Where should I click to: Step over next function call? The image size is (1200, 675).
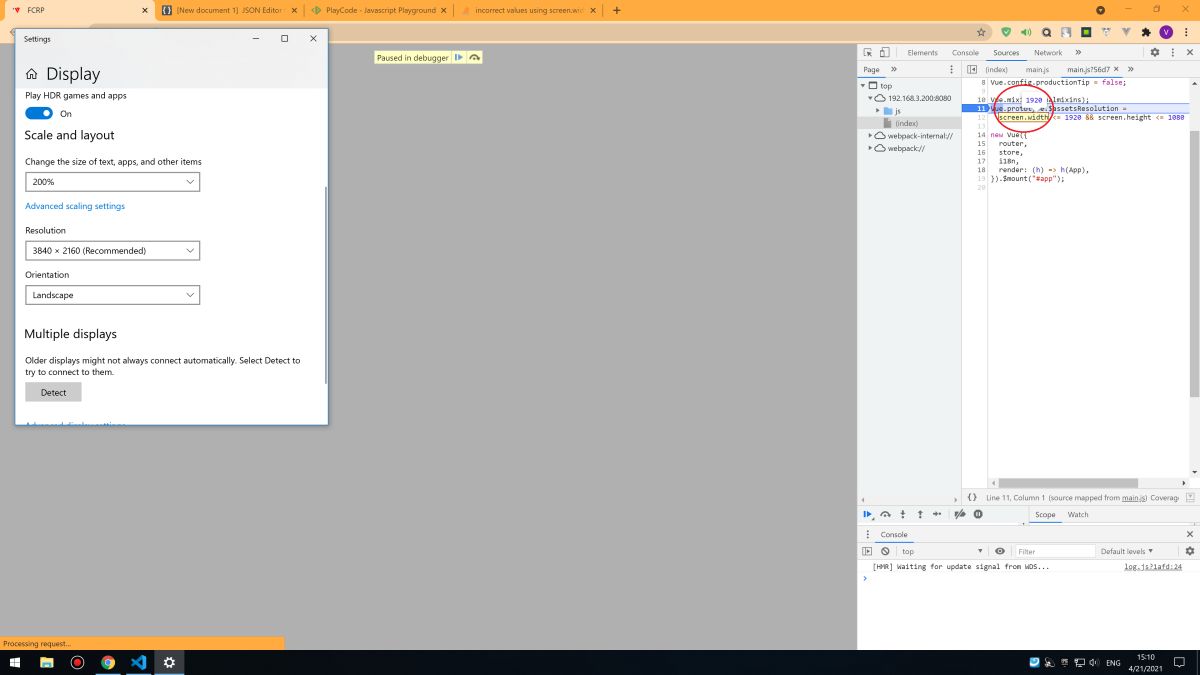pyautogui.click(x=885, y=514)
